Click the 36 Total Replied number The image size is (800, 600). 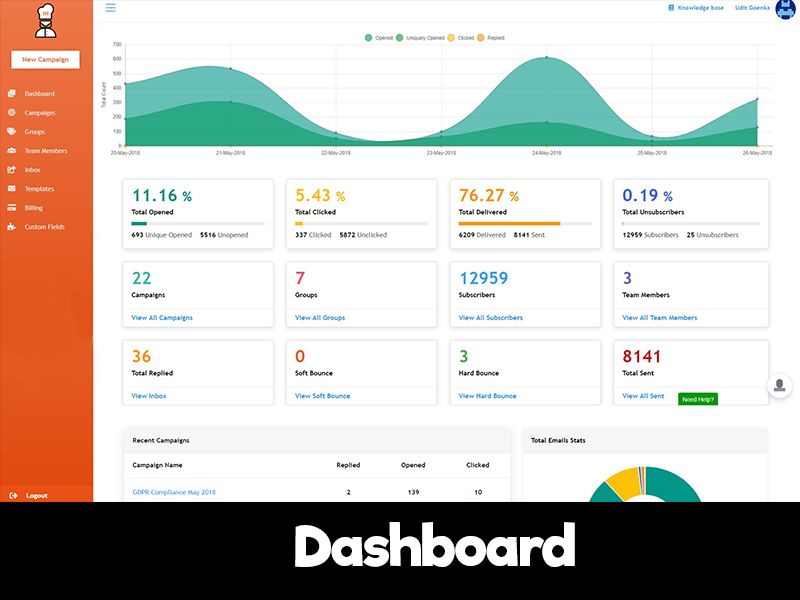click(x=141, y=356)
